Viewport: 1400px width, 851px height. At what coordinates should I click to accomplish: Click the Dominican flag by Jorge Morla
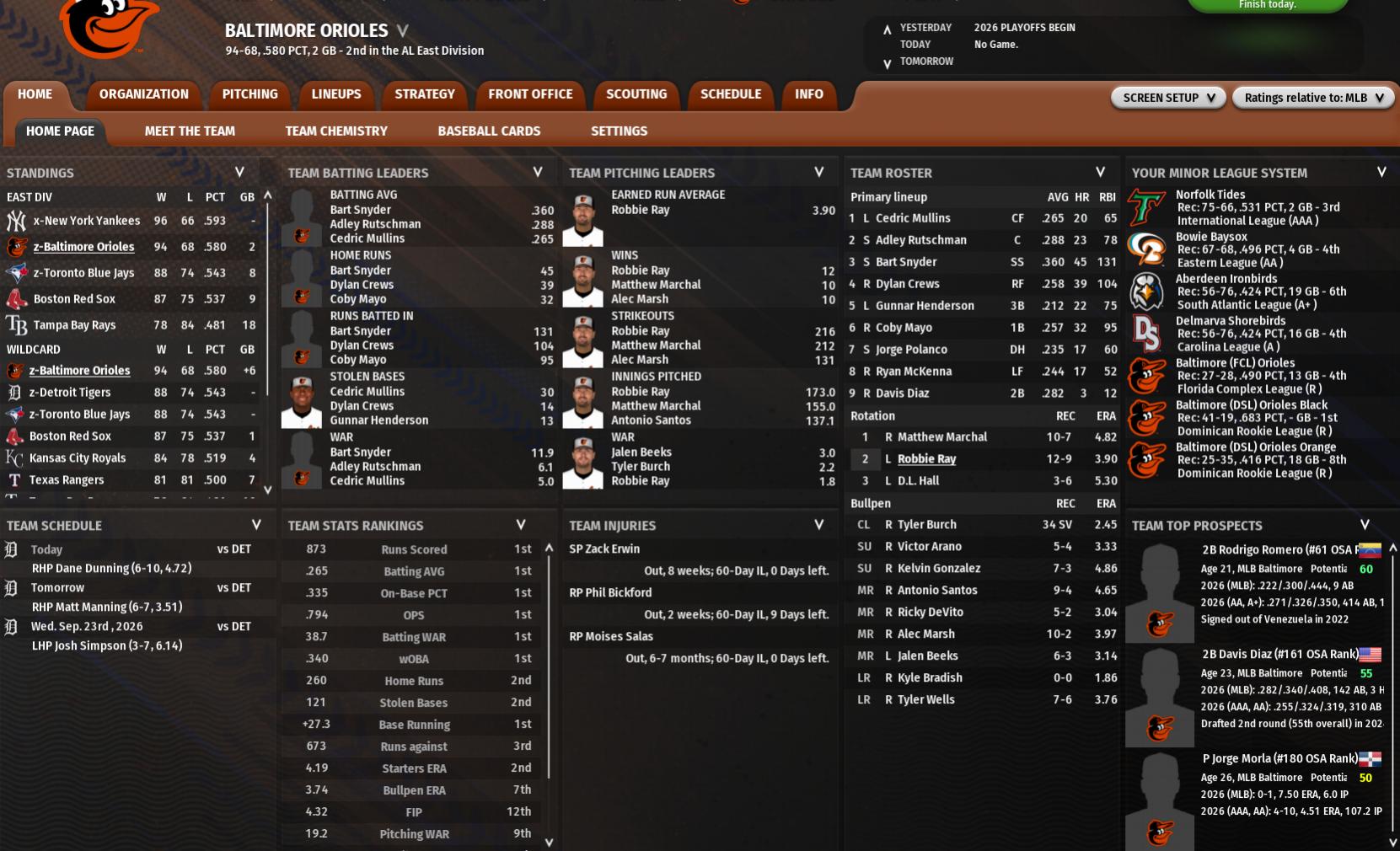point(1370,759)
